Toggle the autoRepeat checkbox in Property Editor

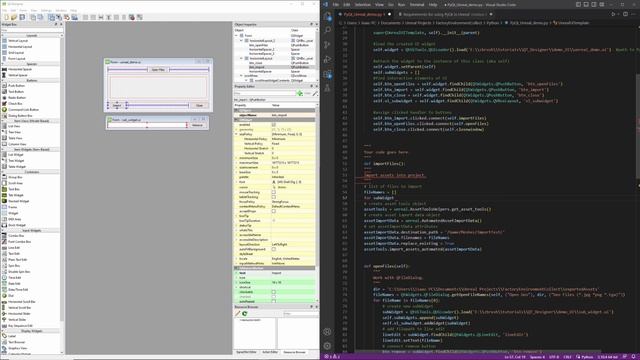[x=273, y=302]
